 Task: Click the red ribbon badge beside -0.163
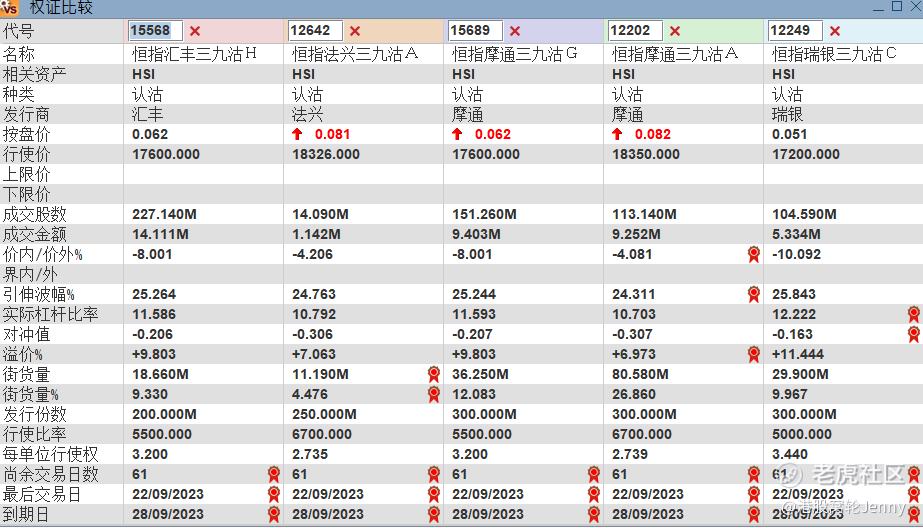(914, 334)
